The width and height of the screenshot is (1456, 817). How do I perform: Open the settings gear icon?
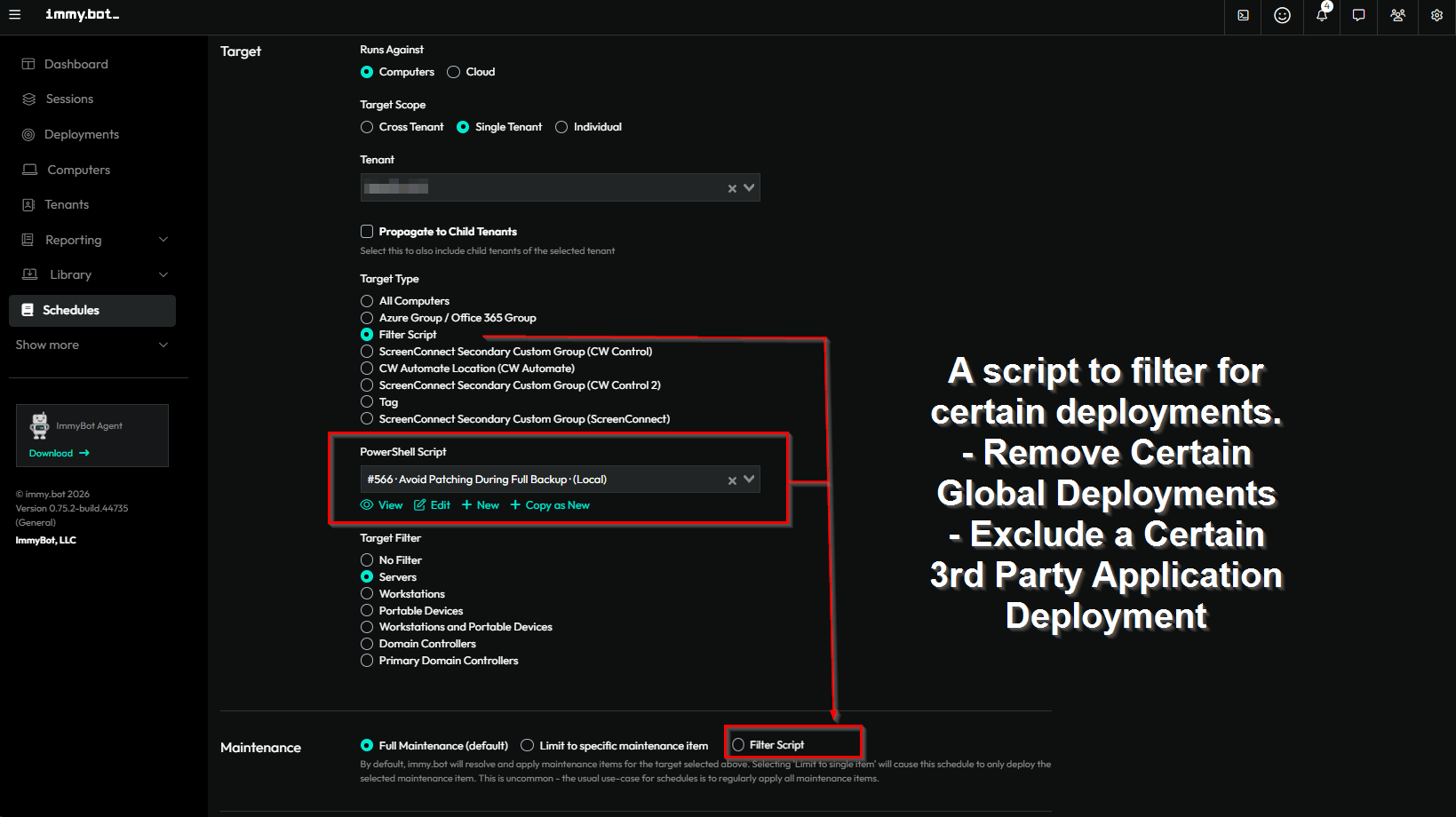1436,15
